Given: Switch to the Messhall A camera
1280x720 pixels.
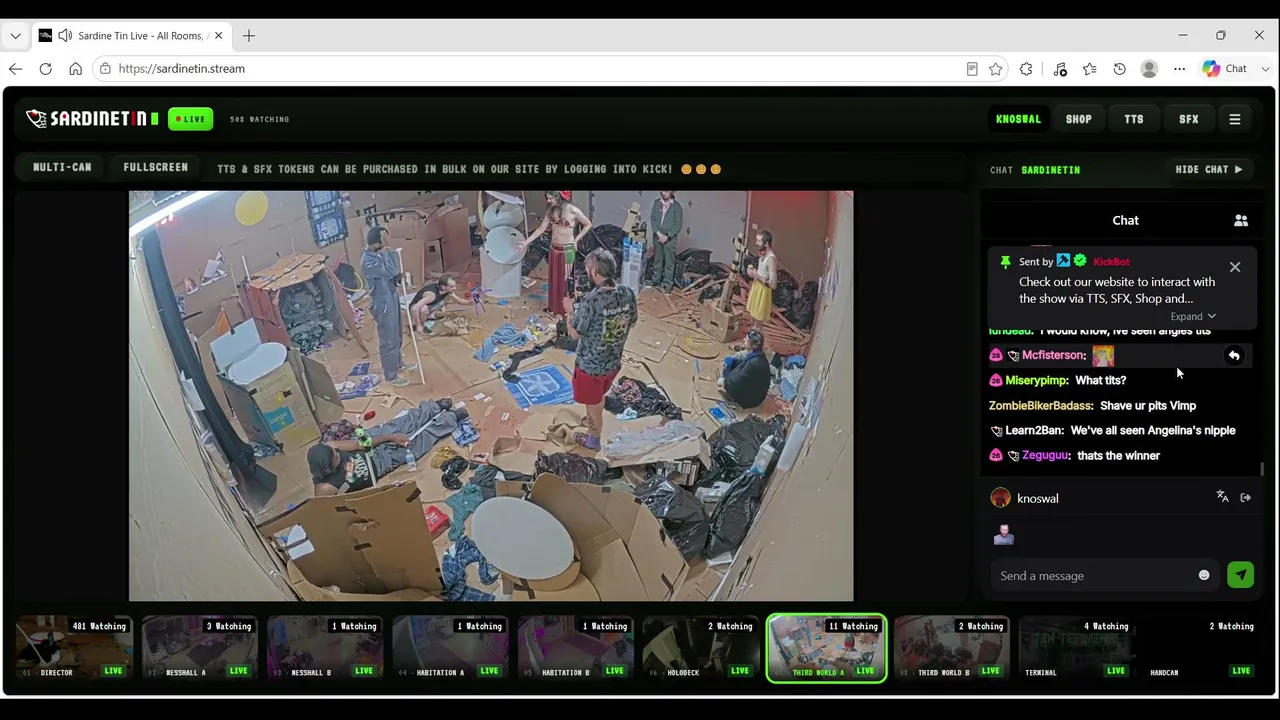Looking at the screenshot, I should (200, 648).
